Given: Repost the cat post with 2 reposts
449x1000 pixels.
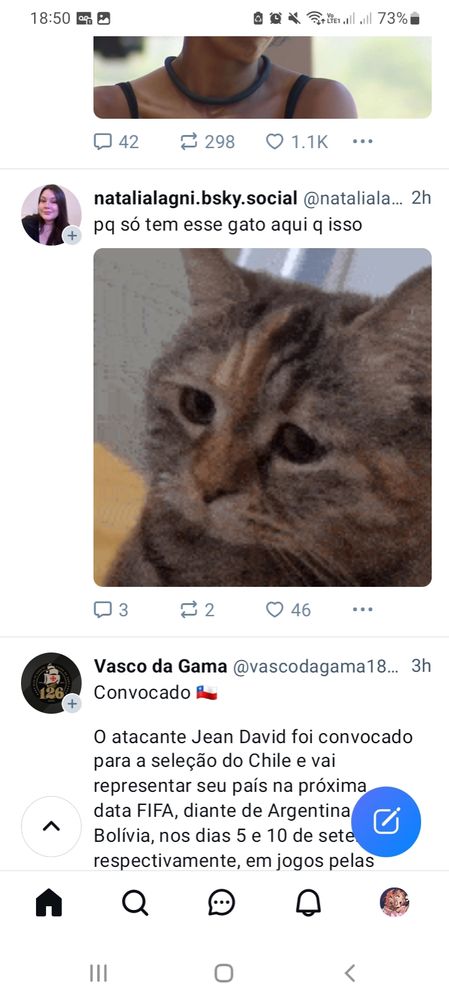Looking at the screenshot, I should coord(197,610).
